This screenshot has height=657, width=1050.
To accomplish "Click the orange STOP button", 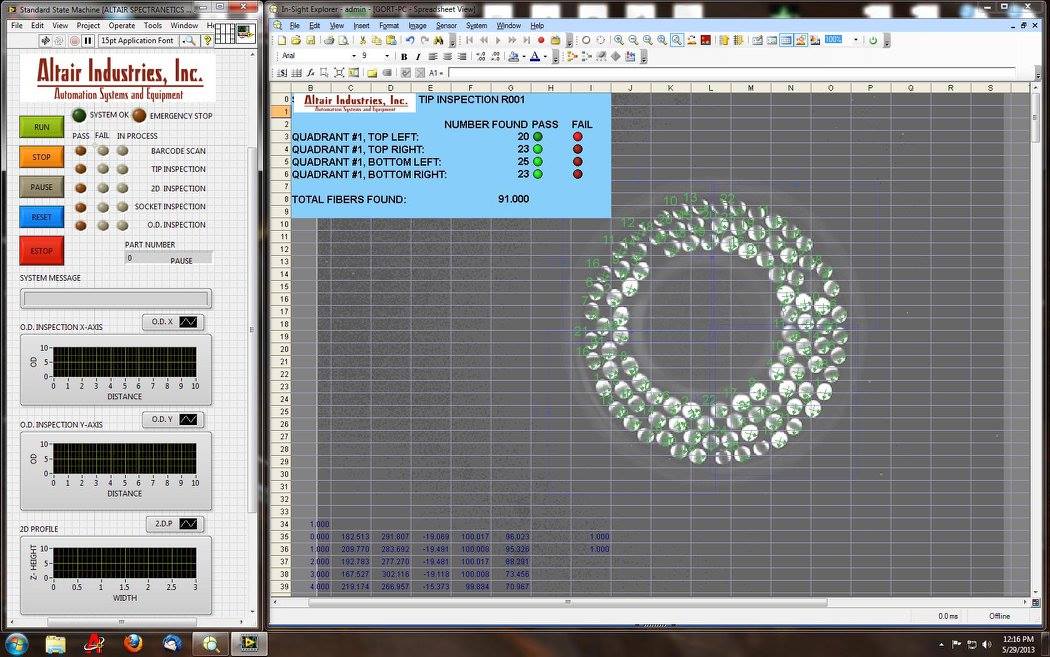I will tap(42, 157).
